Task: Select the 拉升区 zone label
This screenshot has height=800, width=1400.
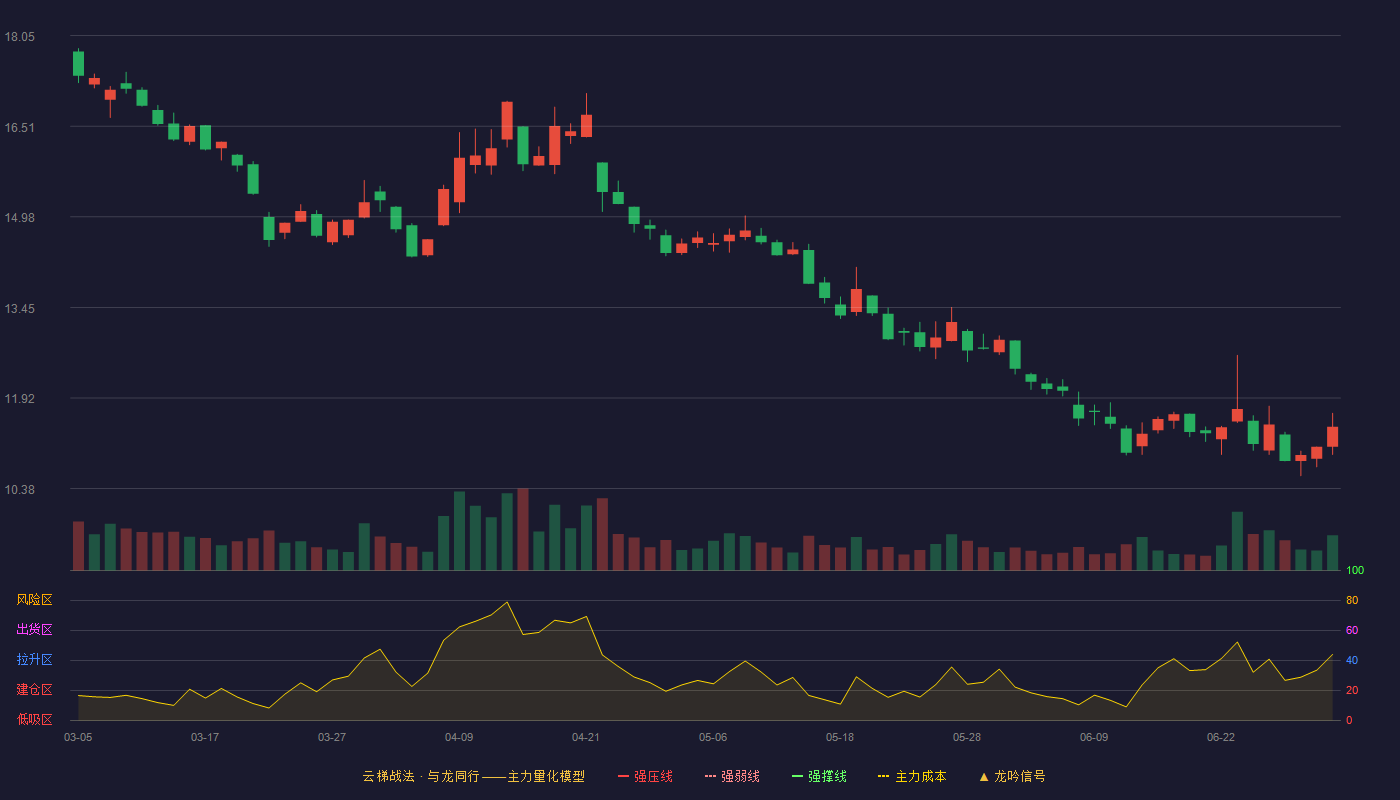Action: [34, 660]
